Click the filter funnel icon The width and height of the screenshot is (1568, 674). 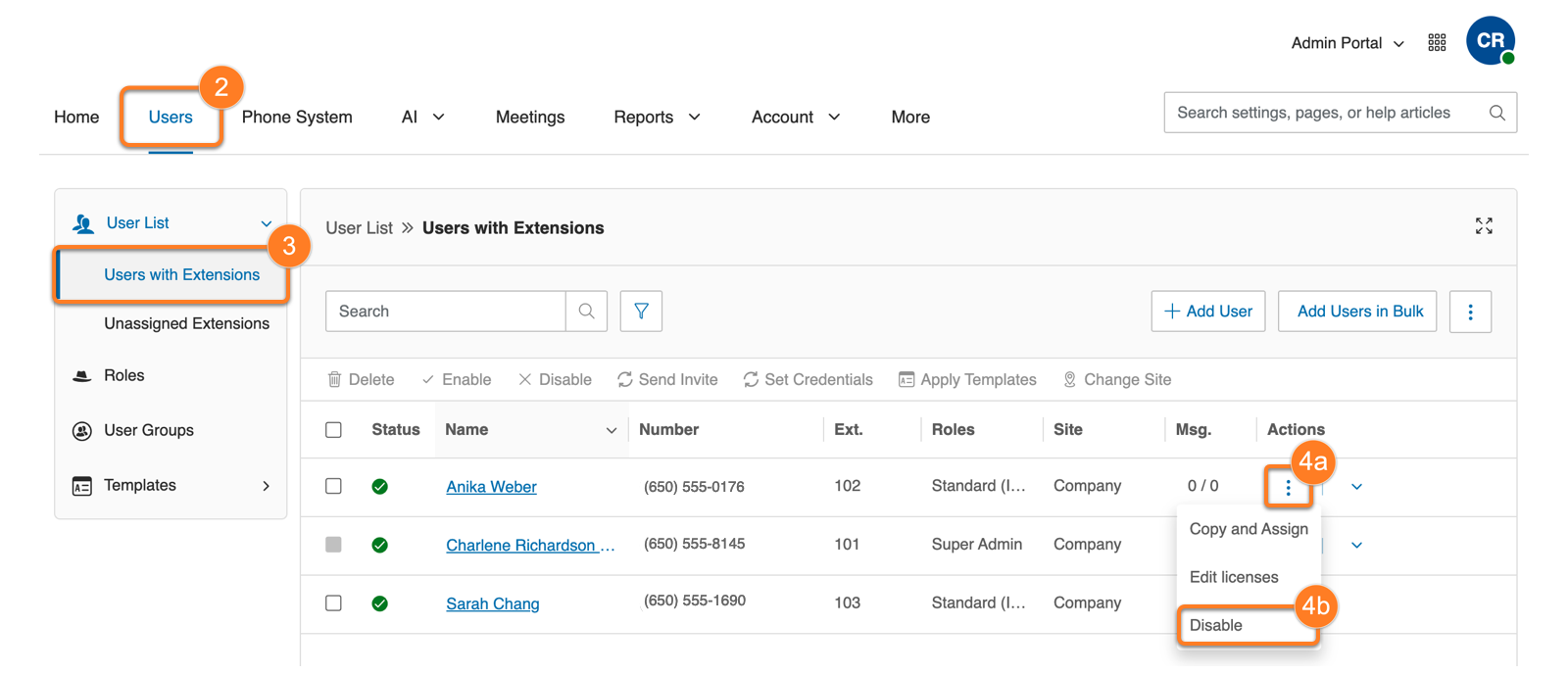tap(641, 312)
